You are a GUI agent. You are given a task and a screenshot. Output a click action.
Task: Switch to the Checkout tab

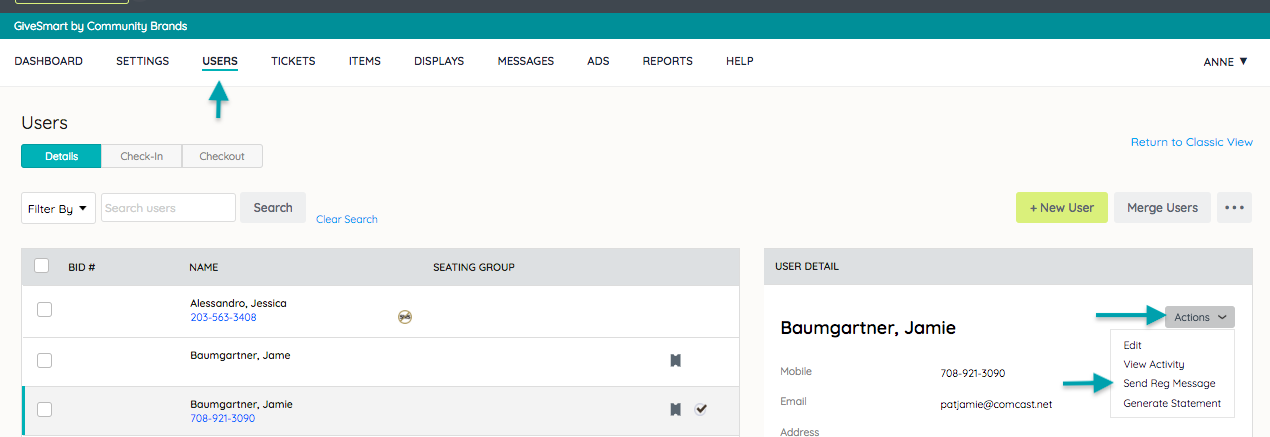(222, 156)
